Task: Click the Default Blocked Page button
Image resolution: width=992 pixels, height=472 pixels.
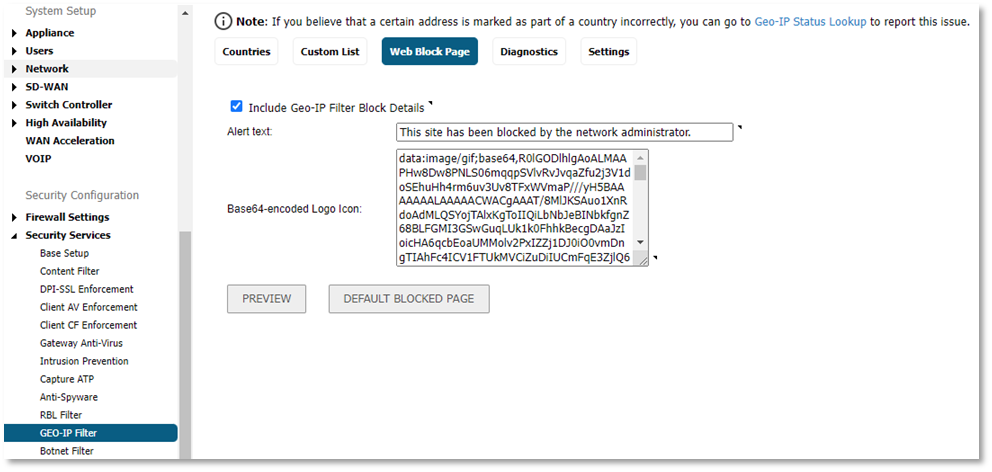Action: coord(409,298)
